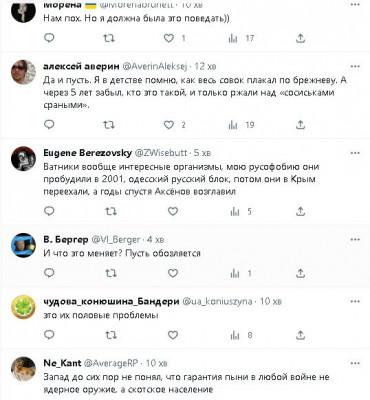Open more options on Ne_Kant's tweet

click(355, 363)
